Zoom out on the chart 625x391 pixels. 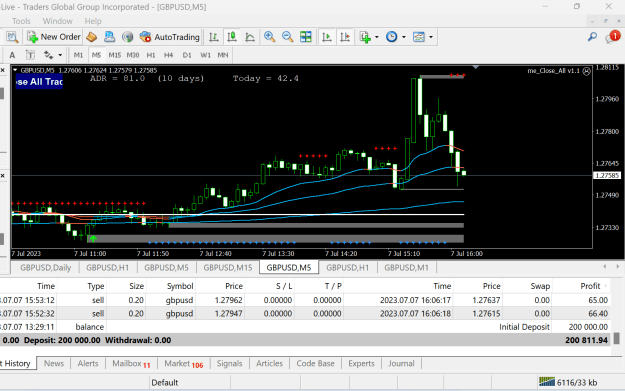click(287, 37)
